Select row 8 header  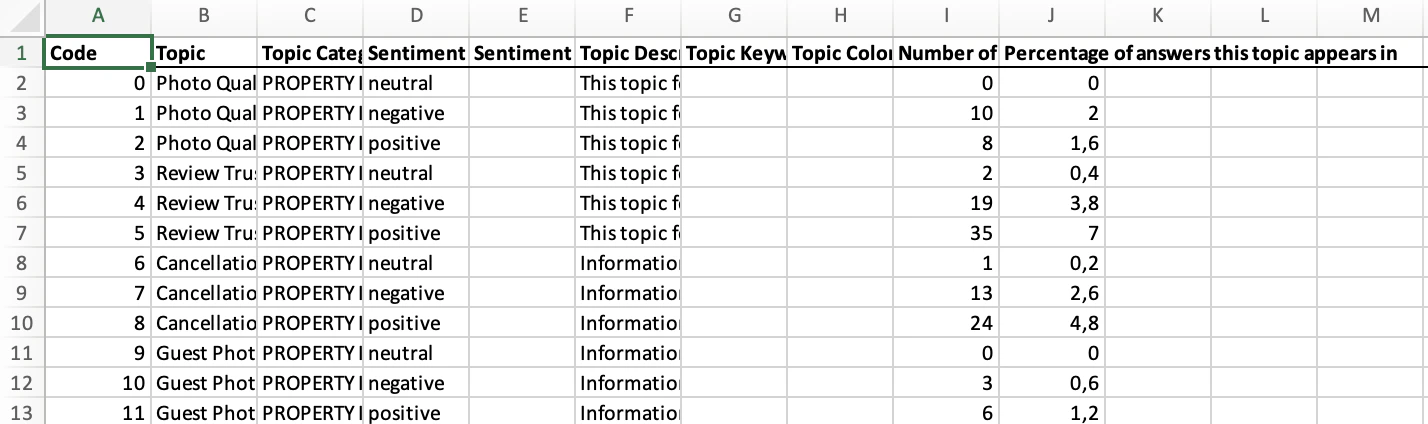[x=22, y=263]
